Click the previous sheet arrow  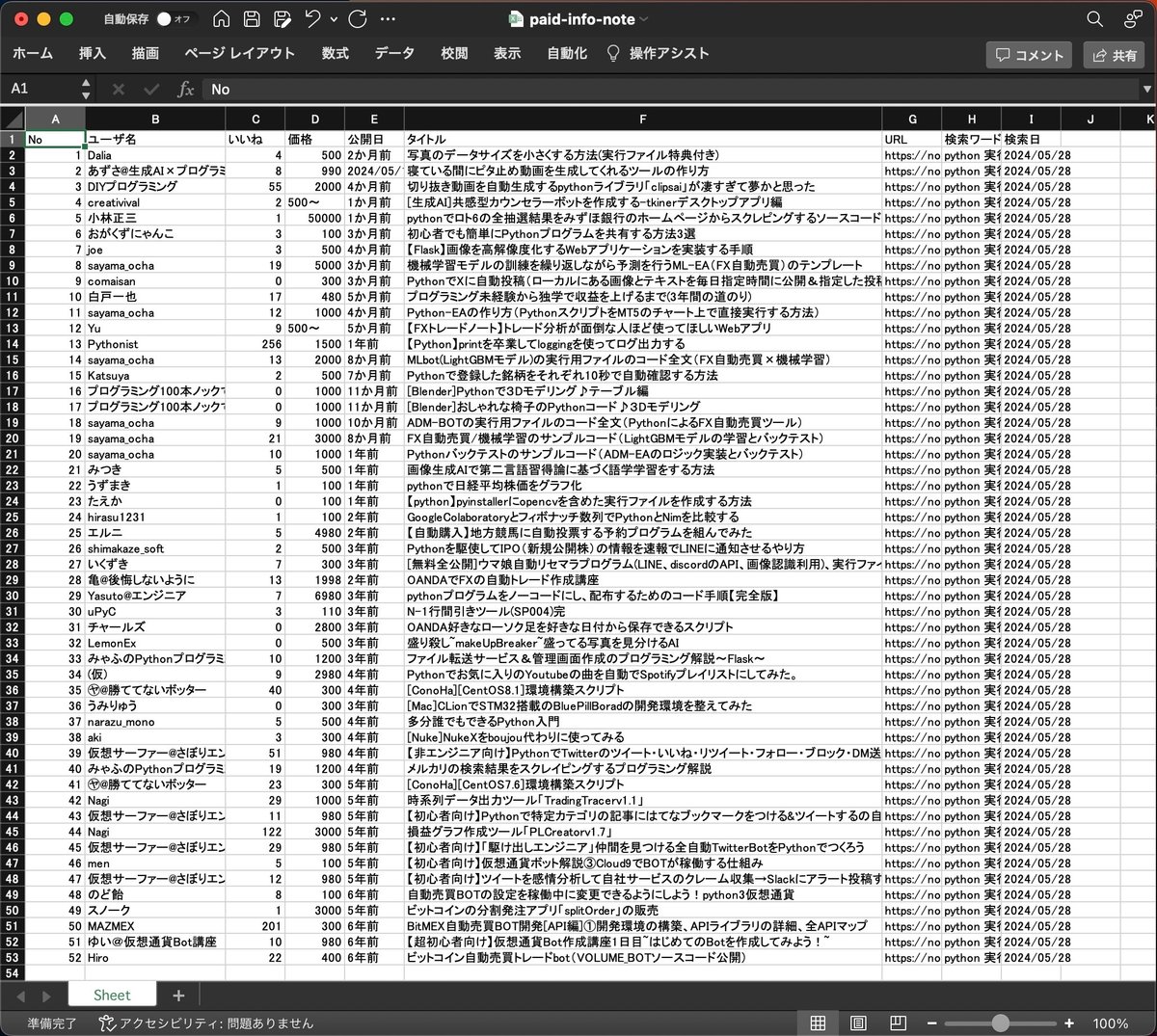(20, 996)
